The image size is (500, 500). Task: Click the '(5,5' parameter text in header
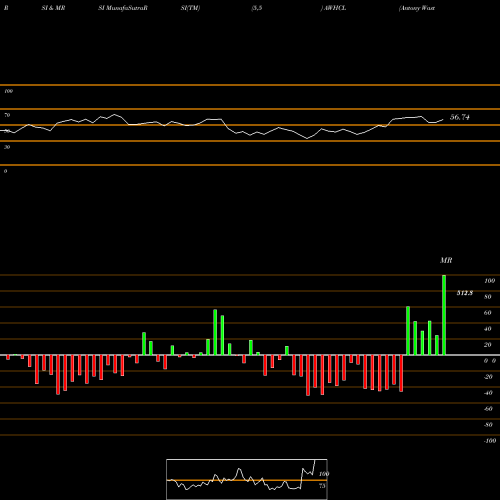[257, 8]
